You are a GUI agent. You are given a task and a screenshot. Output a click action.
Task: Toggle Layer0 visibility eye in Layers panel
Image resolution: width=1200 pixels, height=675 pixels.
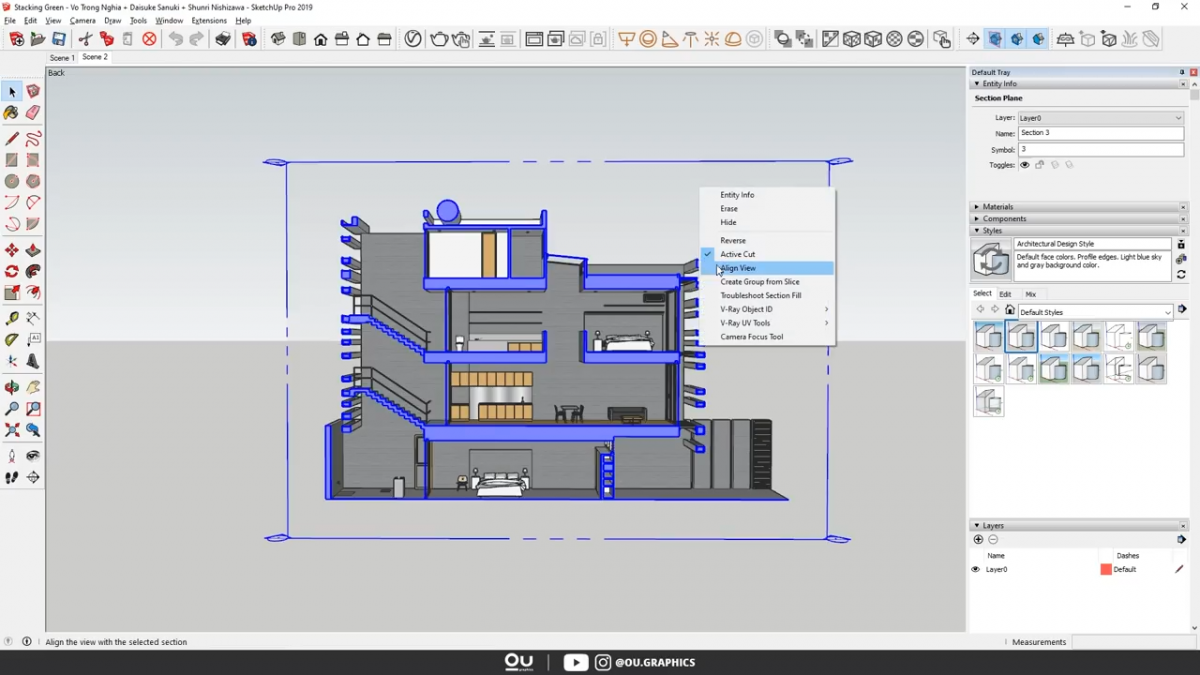click(x=976, y=569)
